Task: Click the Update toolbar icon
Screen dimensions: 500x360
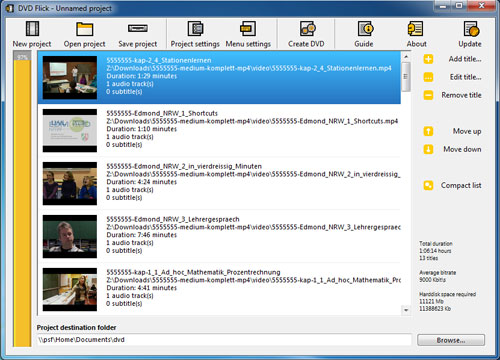Action: pos(471,29)
